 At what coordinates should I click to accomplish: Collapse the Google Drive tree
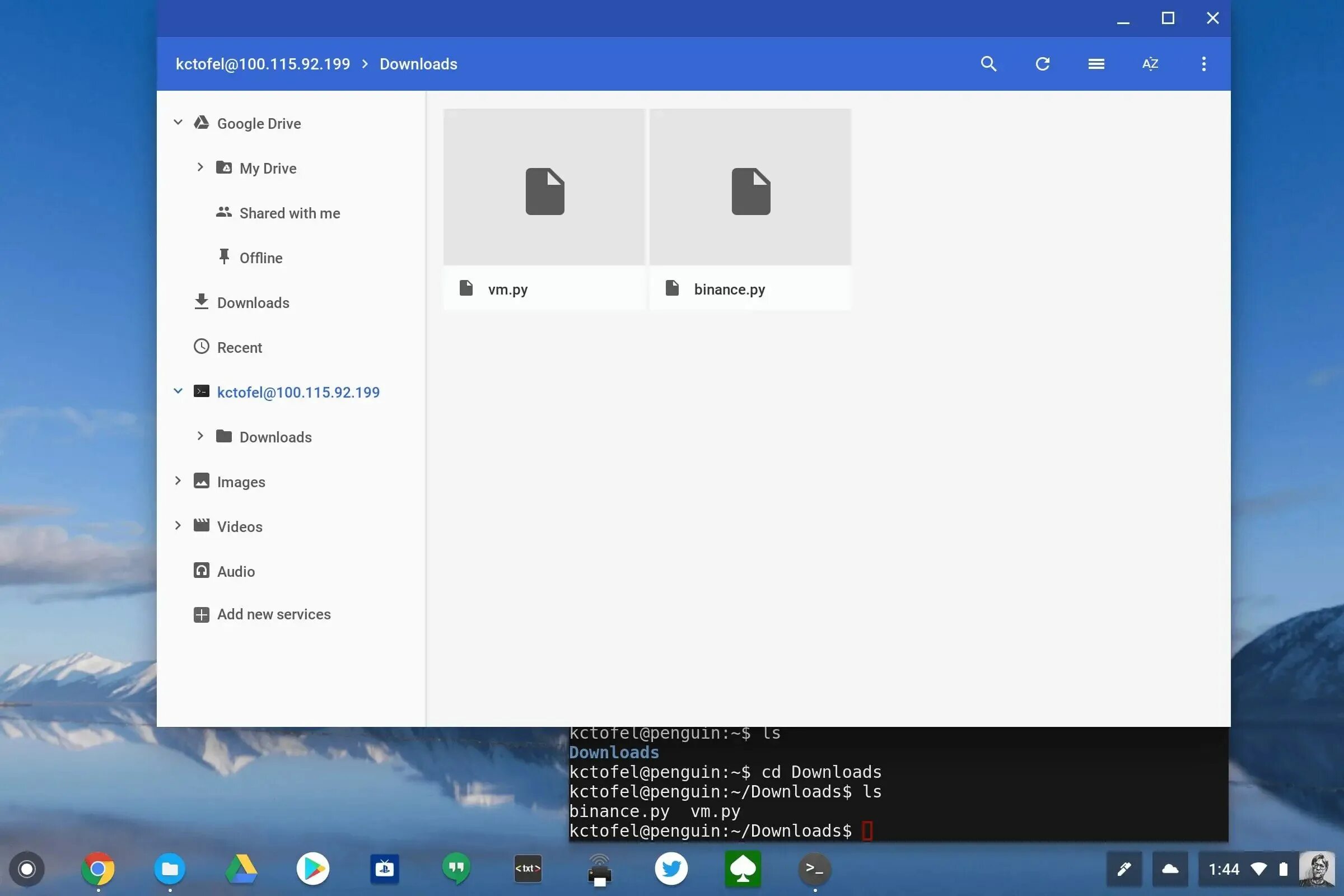(x=178, y=123)
